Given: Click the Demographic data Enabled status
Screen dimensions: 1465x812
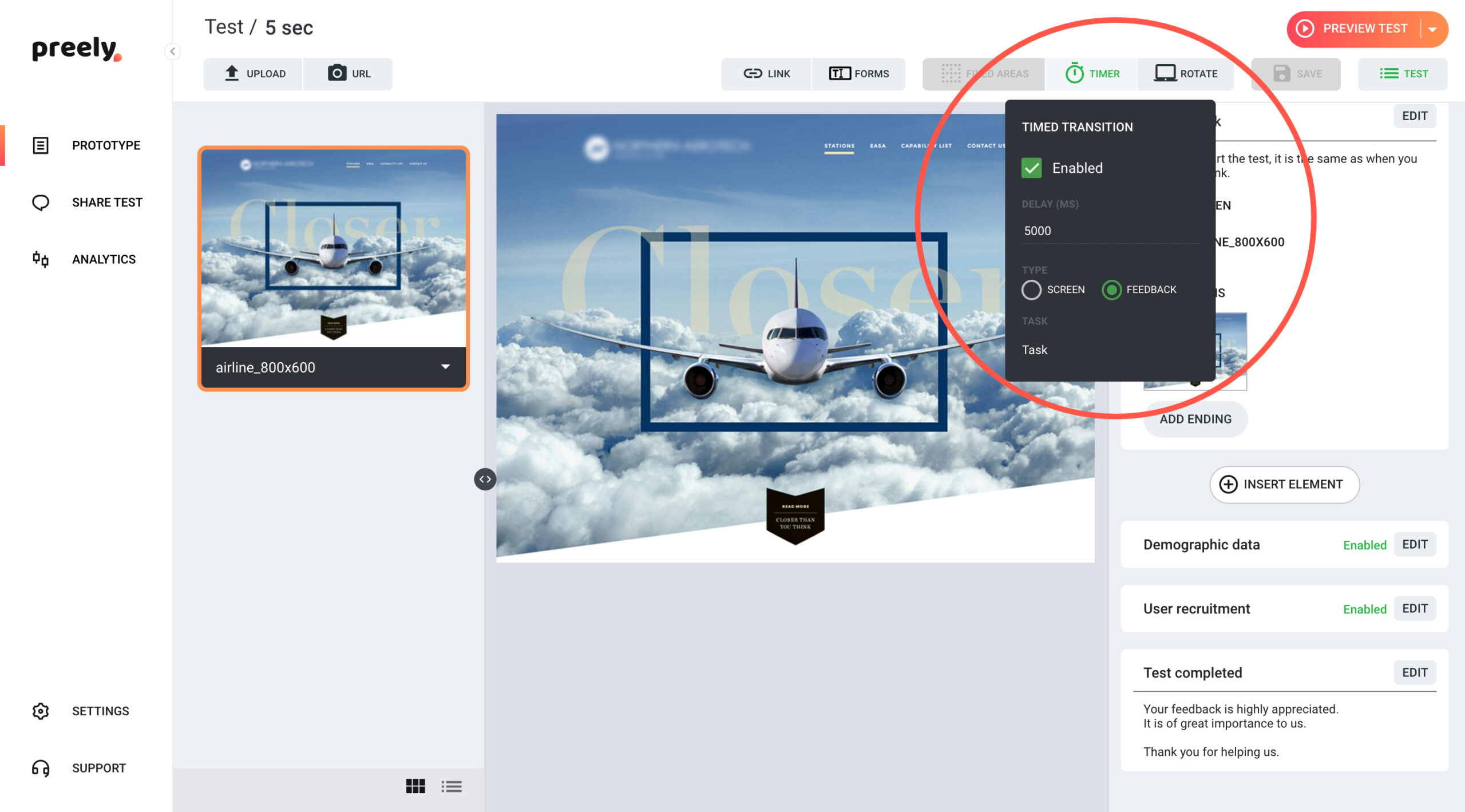Looking at the screenshot, I should tap(1365, 545).
